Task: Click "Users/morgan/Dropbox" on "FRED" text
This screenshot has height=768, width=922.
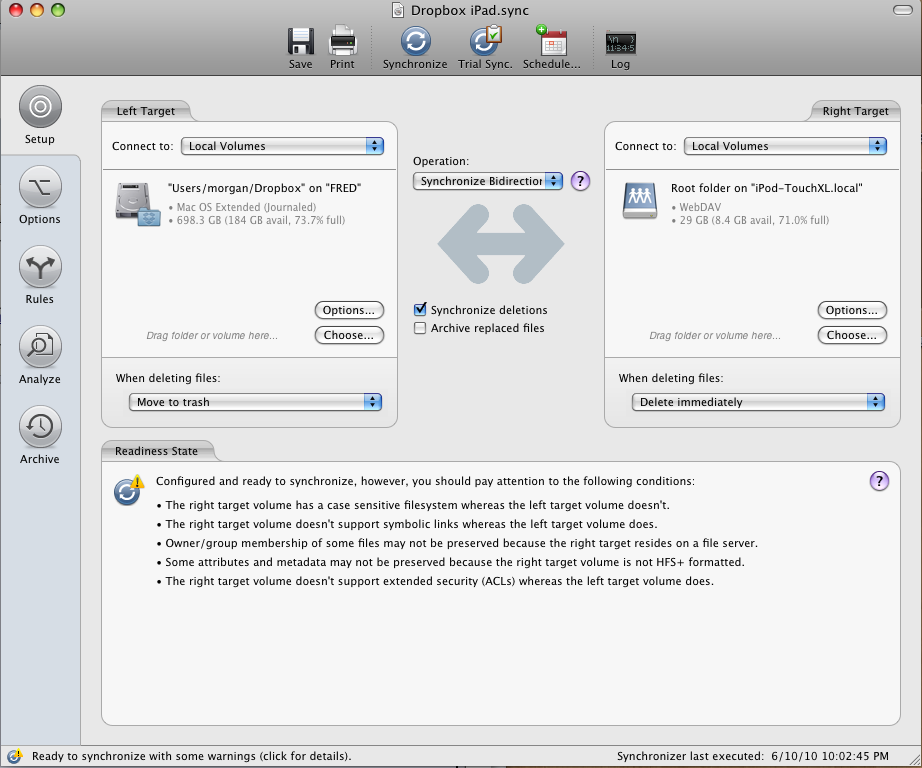Action: tap(265, 188)
